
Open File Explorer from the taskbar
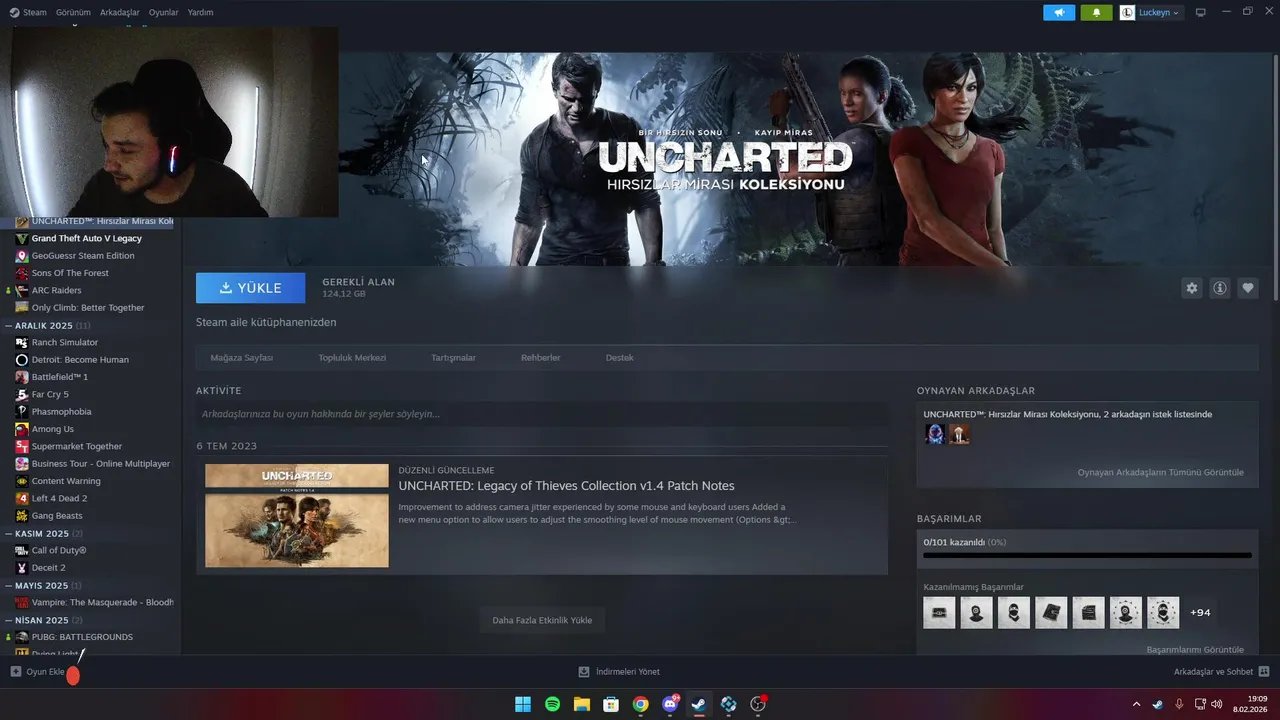[x=582, y=704]
